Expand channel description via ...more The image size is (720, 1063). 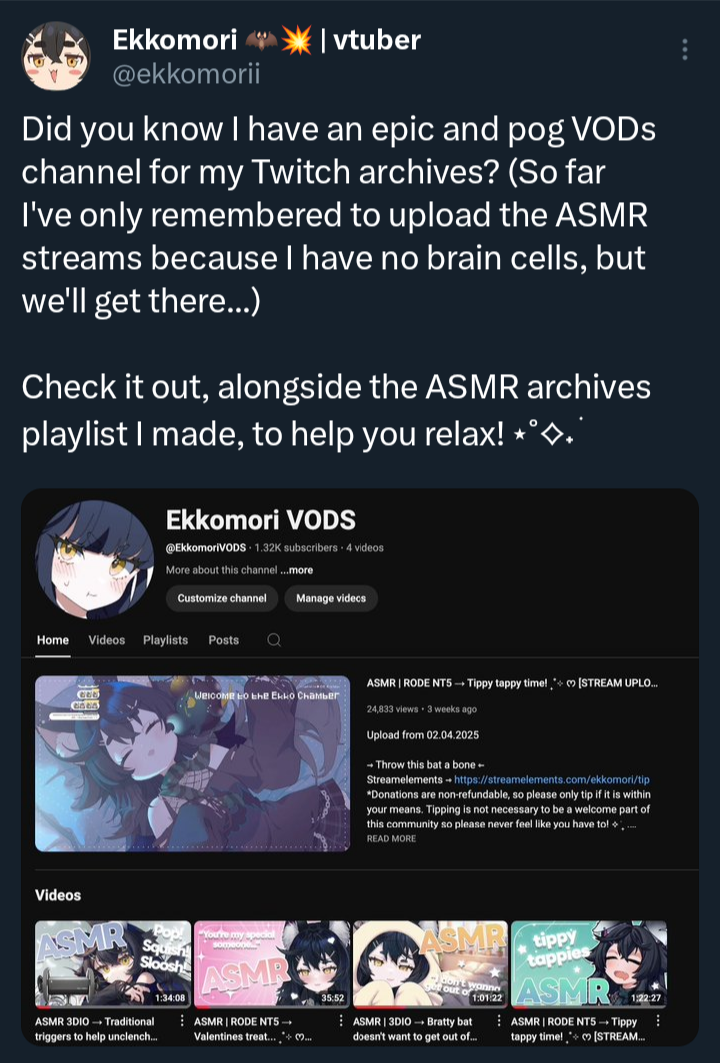coord(296,570)
